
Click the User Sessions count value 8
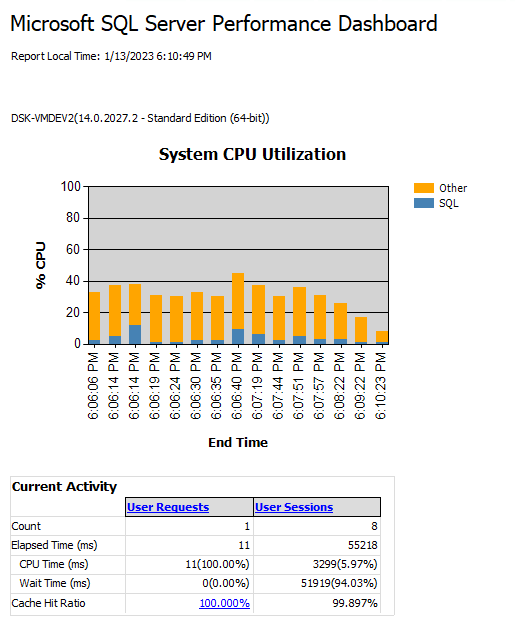tap(374, 526)
